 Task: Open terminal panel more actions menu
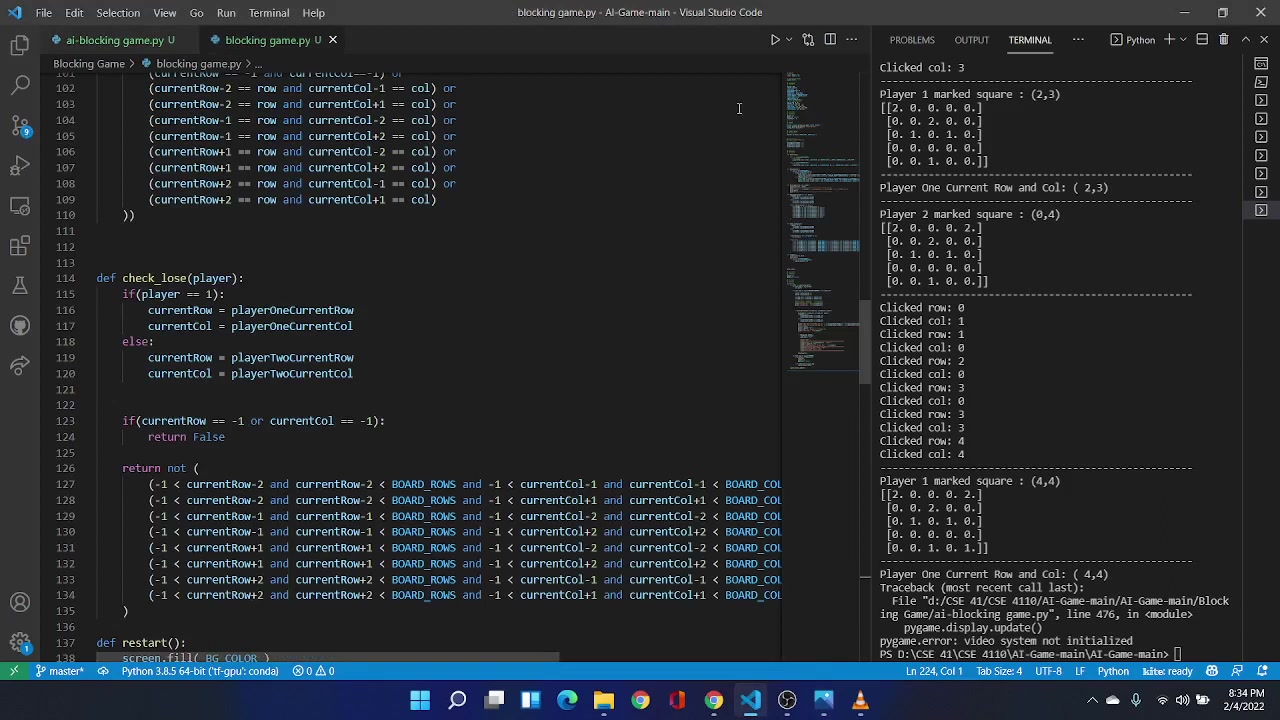tap(1078, 40)
